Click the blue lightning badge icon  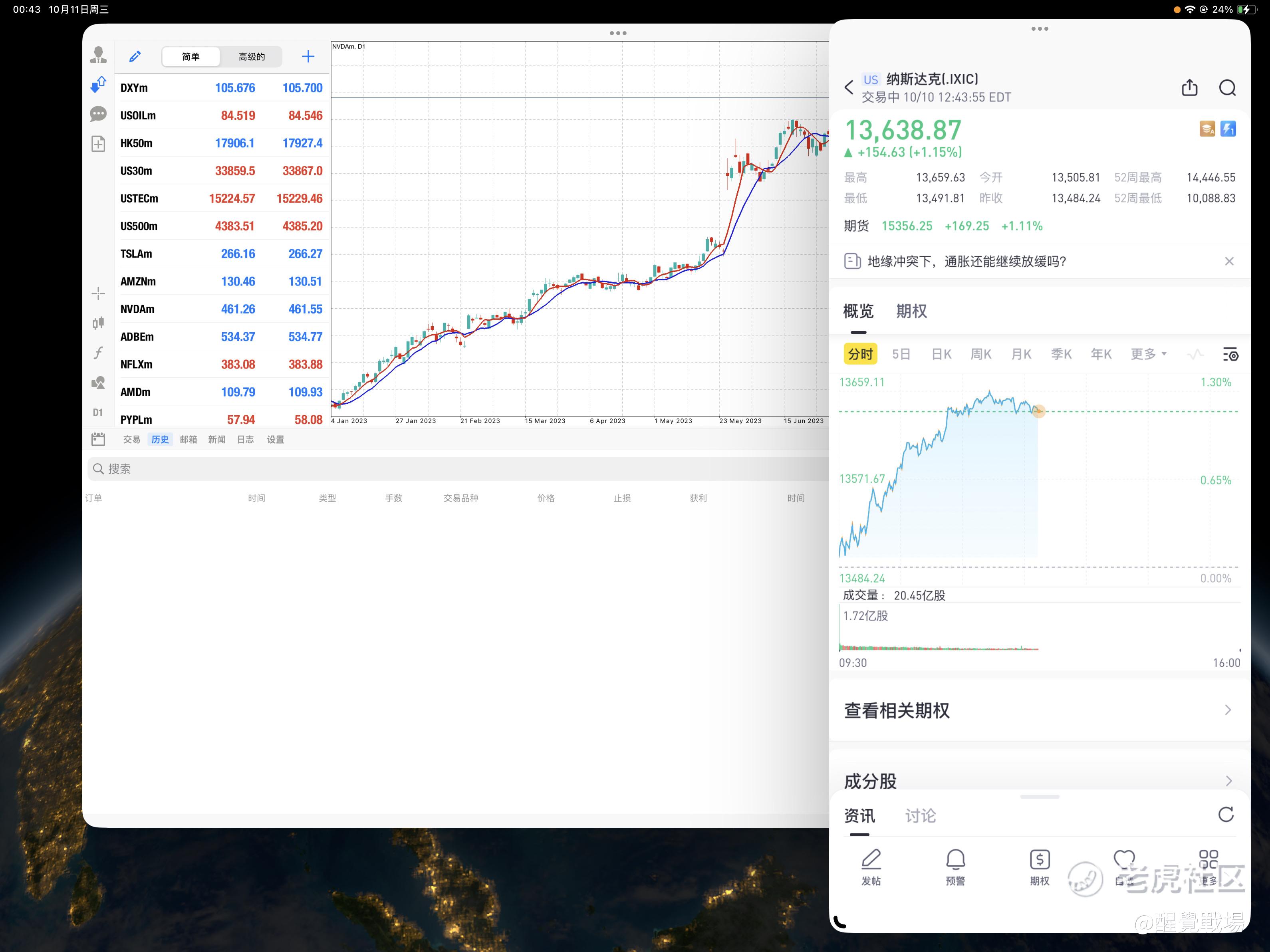(x=1228, y=129)
